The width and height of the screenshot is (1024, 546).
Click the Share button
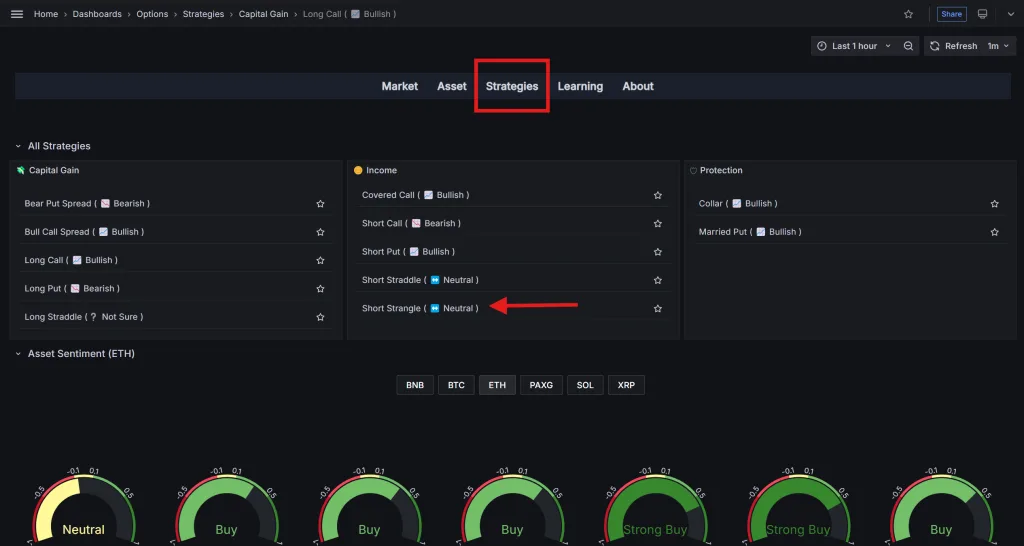pyautogui.click(x=951, y=14)
